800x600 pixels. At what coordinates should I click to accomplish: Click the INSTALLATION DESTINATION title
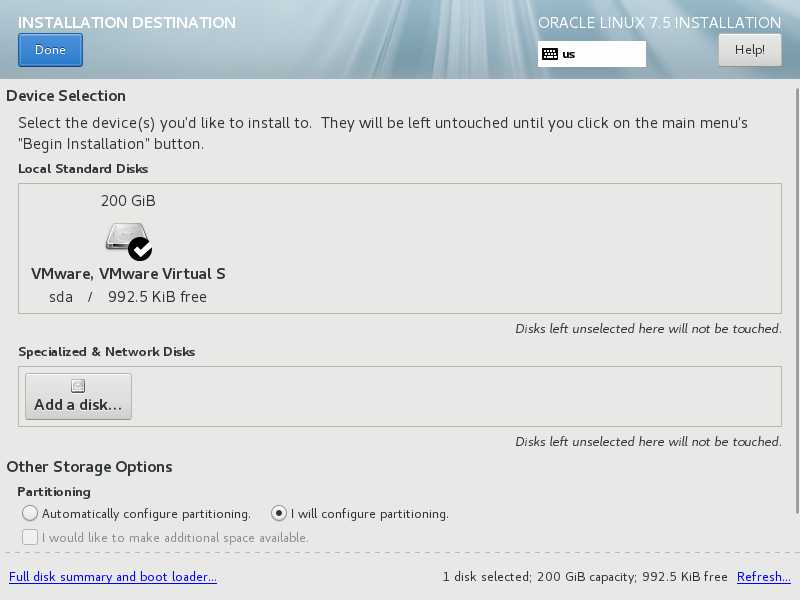127,22
